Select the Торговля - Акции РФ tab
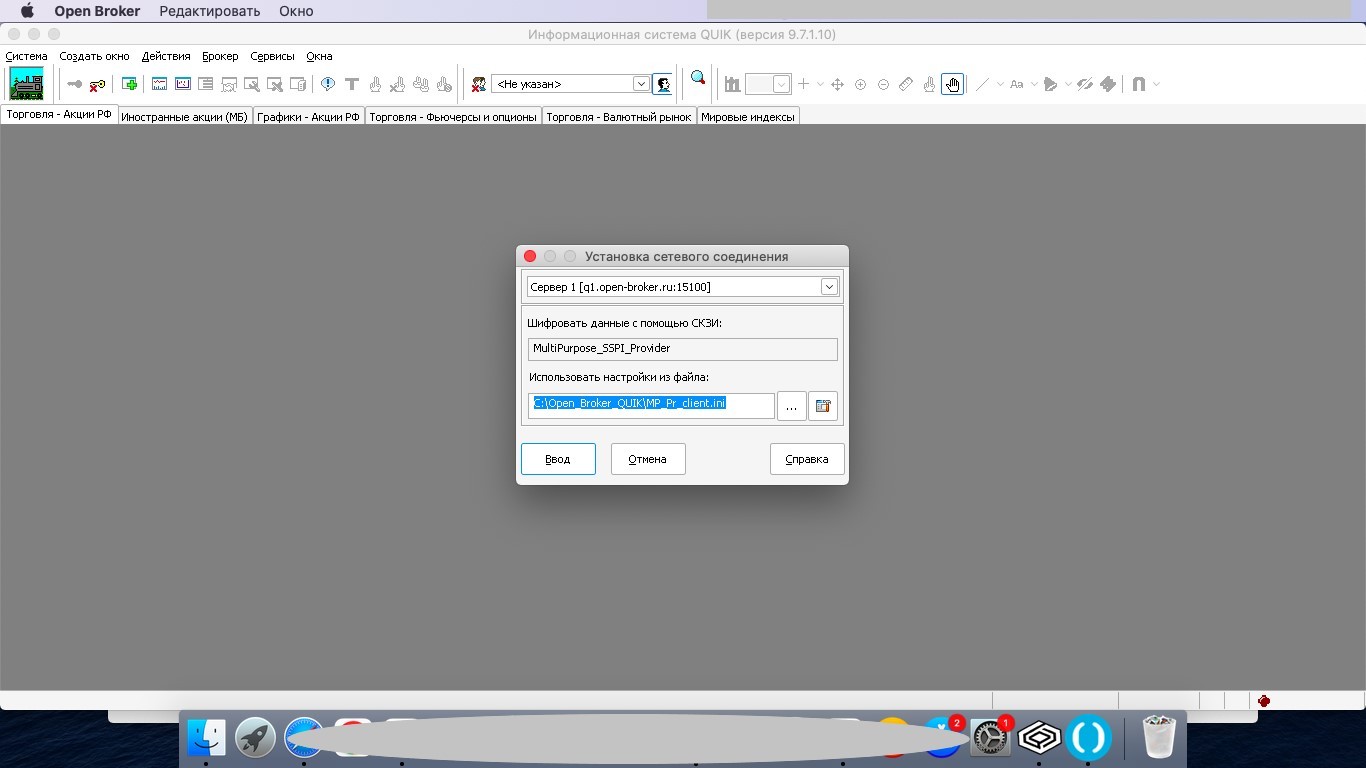Viewport: 1366px width, 768px height. click(59, 115)
